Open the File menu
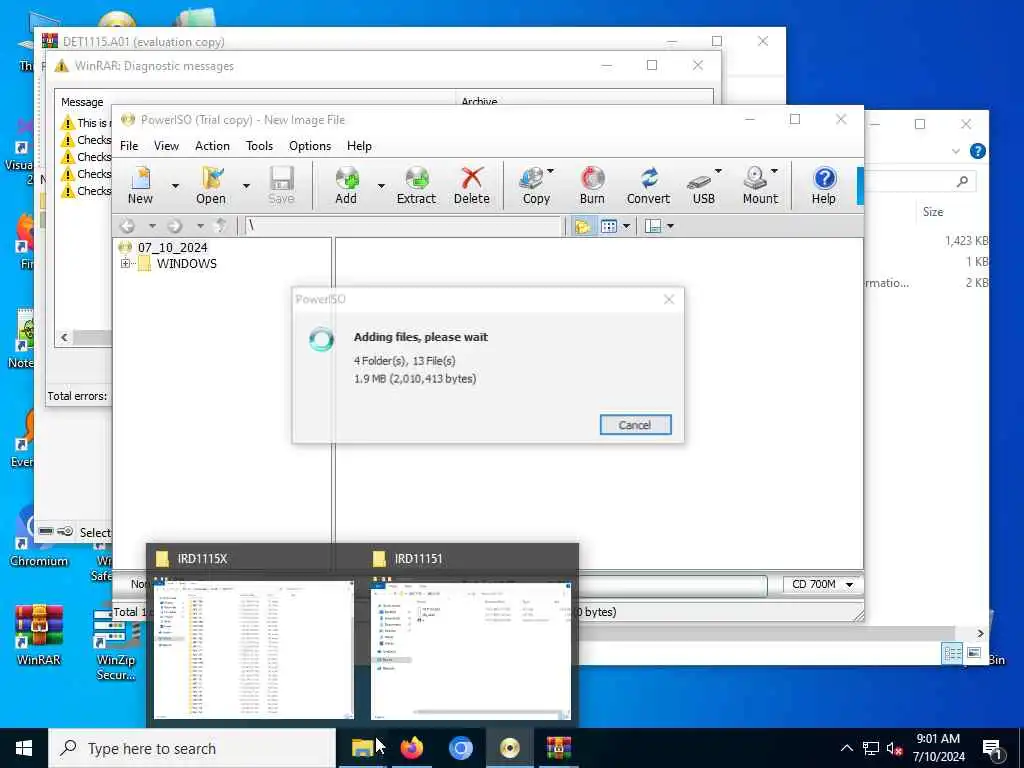This screenshot has height=768, width=1024. click(129, 146)
